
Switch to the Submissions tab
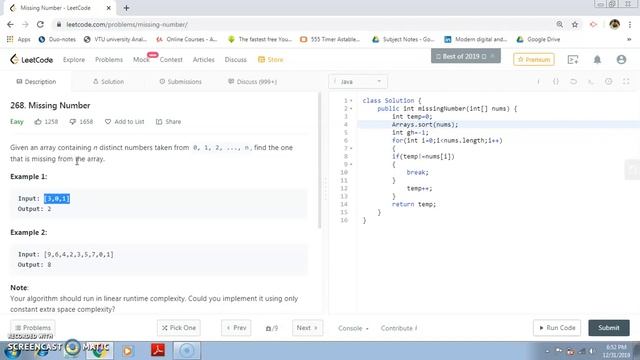[180, 82]
